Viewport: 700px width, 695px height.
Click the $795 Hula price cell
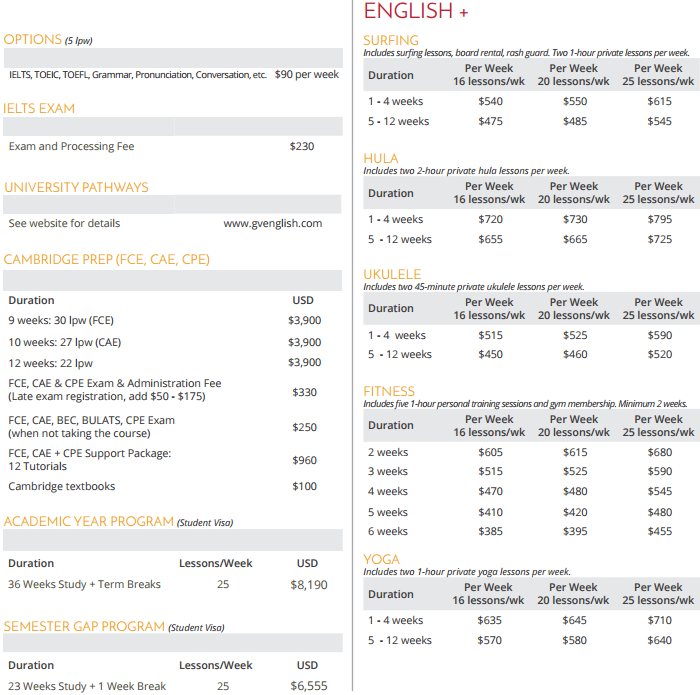(659, 220)
